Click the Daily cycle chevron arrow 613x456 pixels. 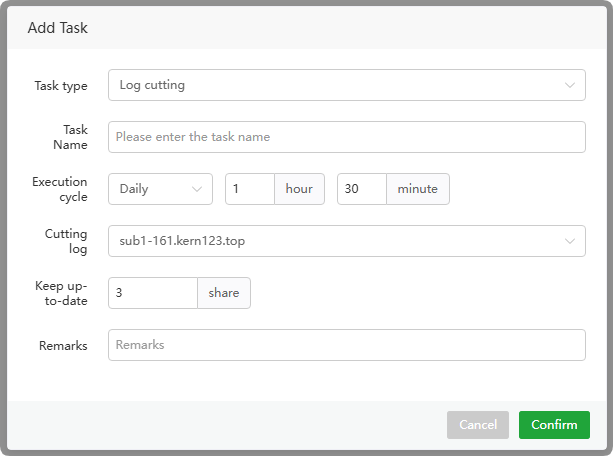(x=196, y=189)
